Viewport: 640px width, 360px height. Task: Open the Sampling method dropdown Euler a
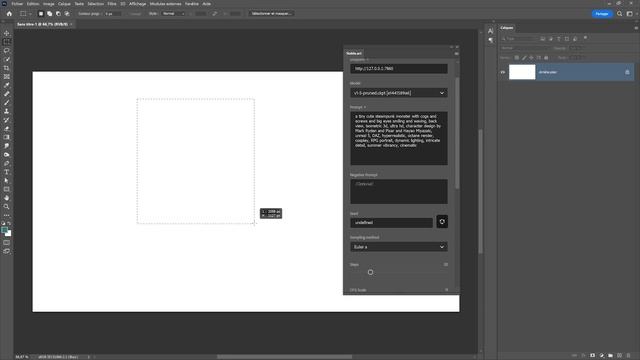pos(399,247)
